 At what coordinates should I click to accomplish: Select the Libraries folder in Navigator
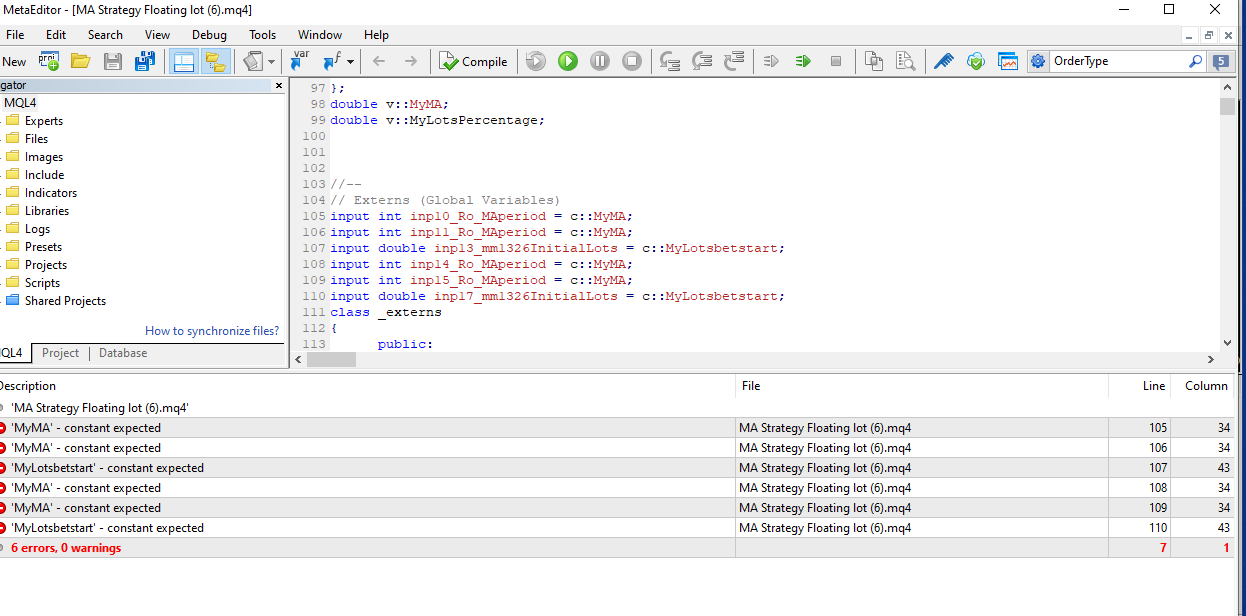[x=47, y=211]
